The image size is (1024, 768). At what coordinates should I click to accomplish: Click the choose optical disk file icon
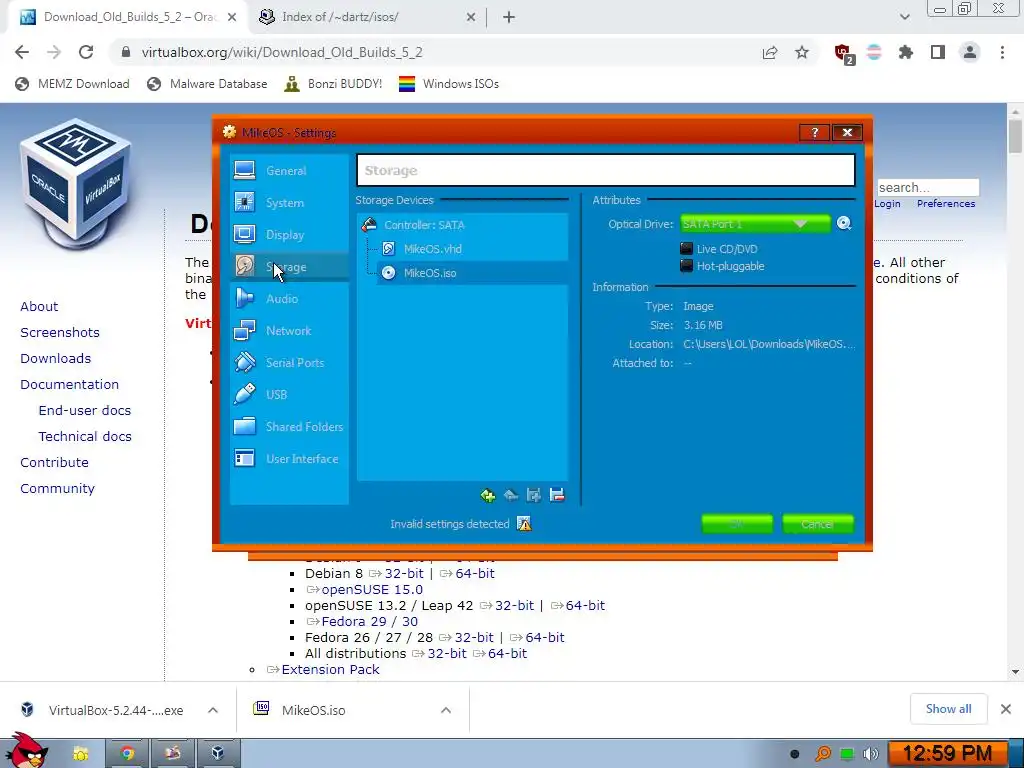click(844, 223)
